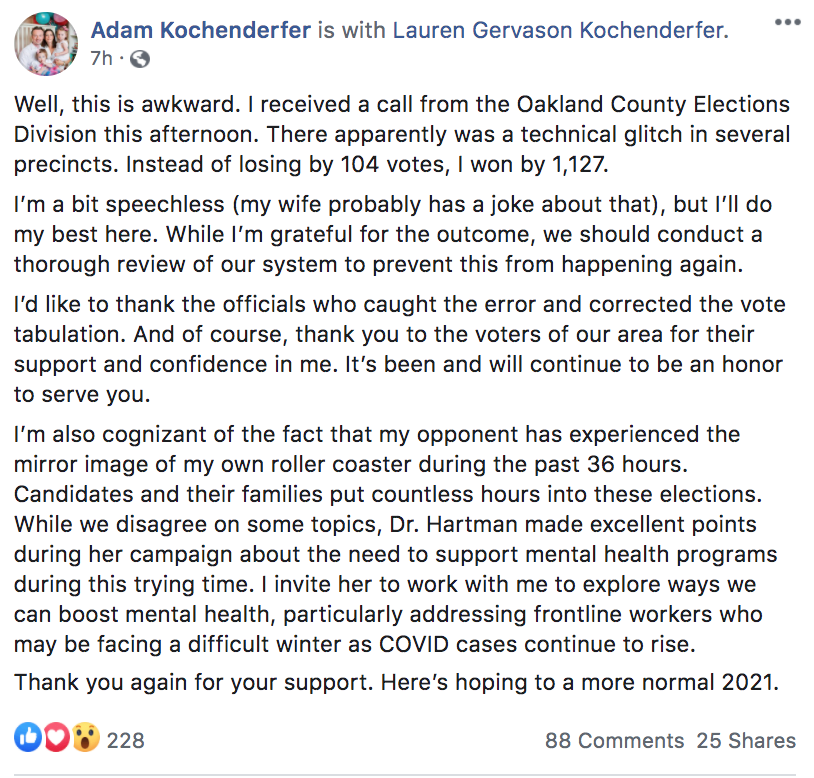814x778 pixels.
Task: Open the 88 Comments link
Action: point(614,740)
